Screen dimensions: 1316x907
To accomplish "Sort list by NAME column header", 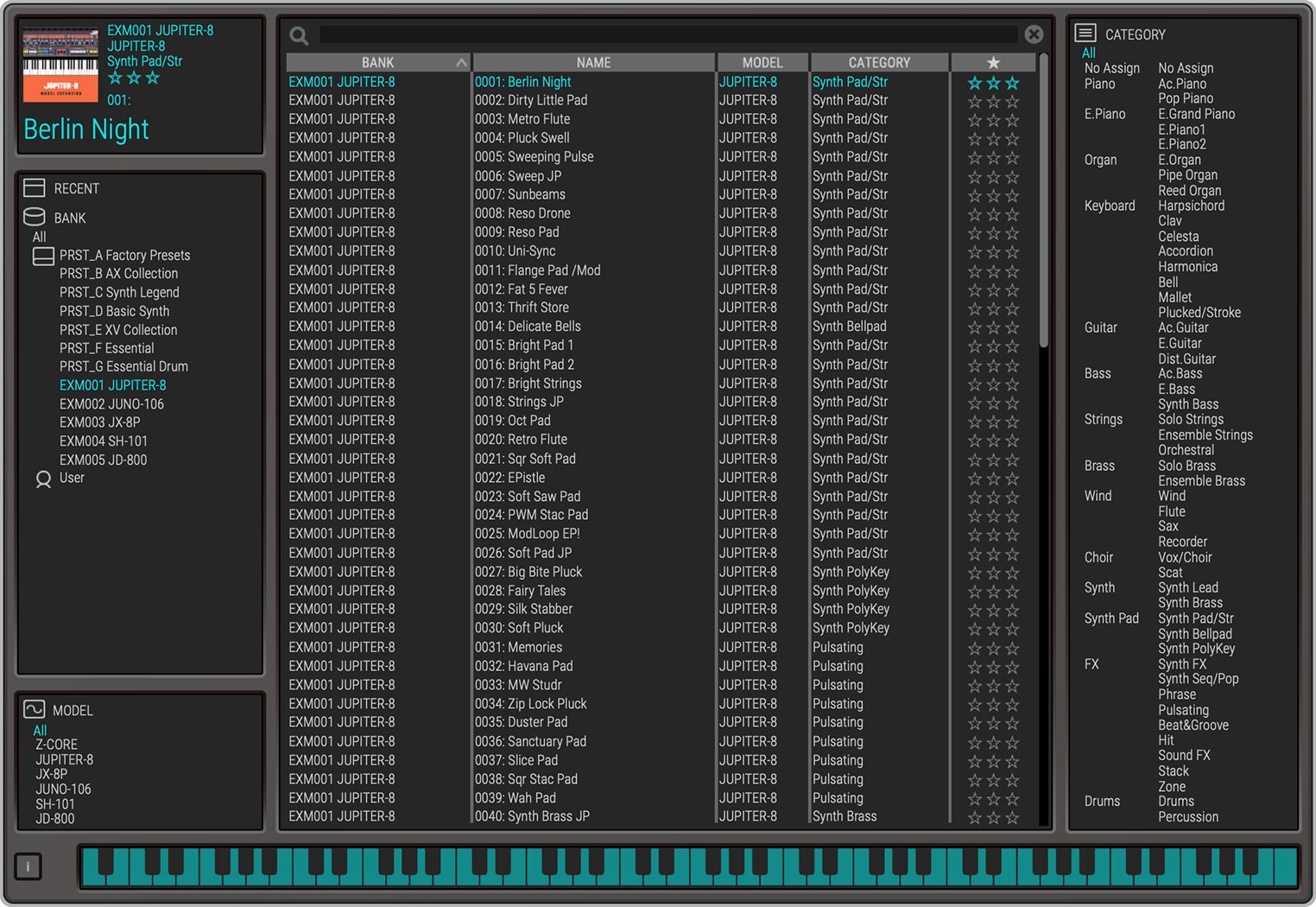I will coord(594,62).
